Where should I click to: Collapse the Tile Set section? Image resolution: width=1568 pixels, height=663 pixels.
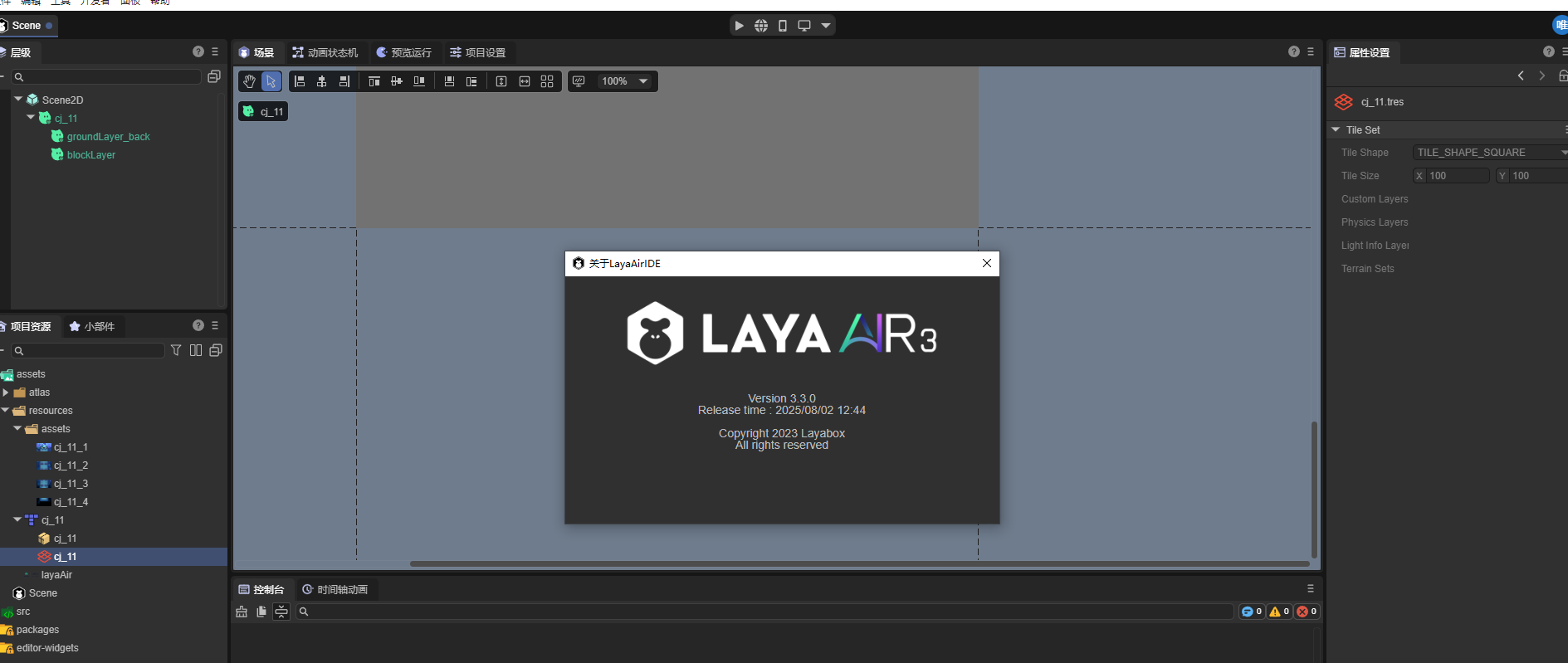[x=1336, y=130]
